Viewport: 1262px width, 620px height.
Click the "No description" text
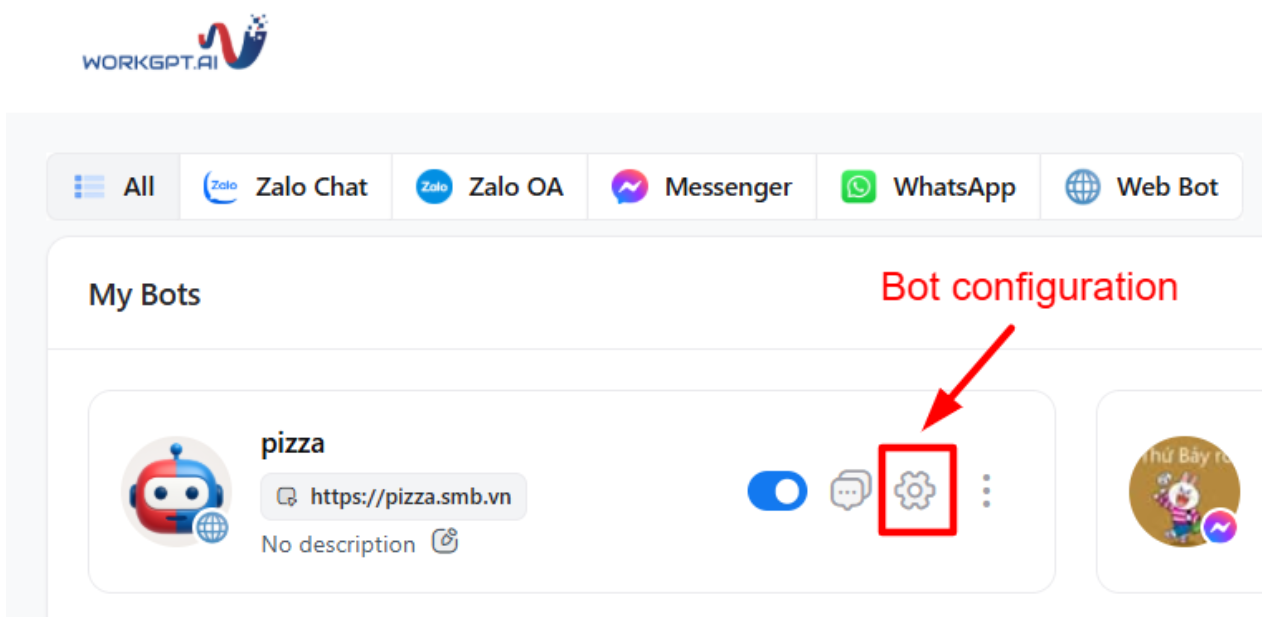[338, 544]
